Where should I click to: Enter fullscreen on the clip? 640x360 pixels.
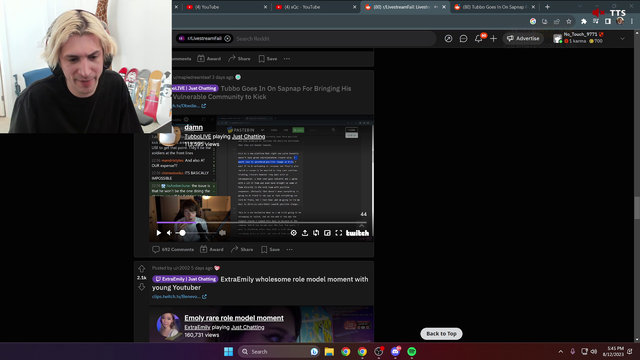point(339,233)
